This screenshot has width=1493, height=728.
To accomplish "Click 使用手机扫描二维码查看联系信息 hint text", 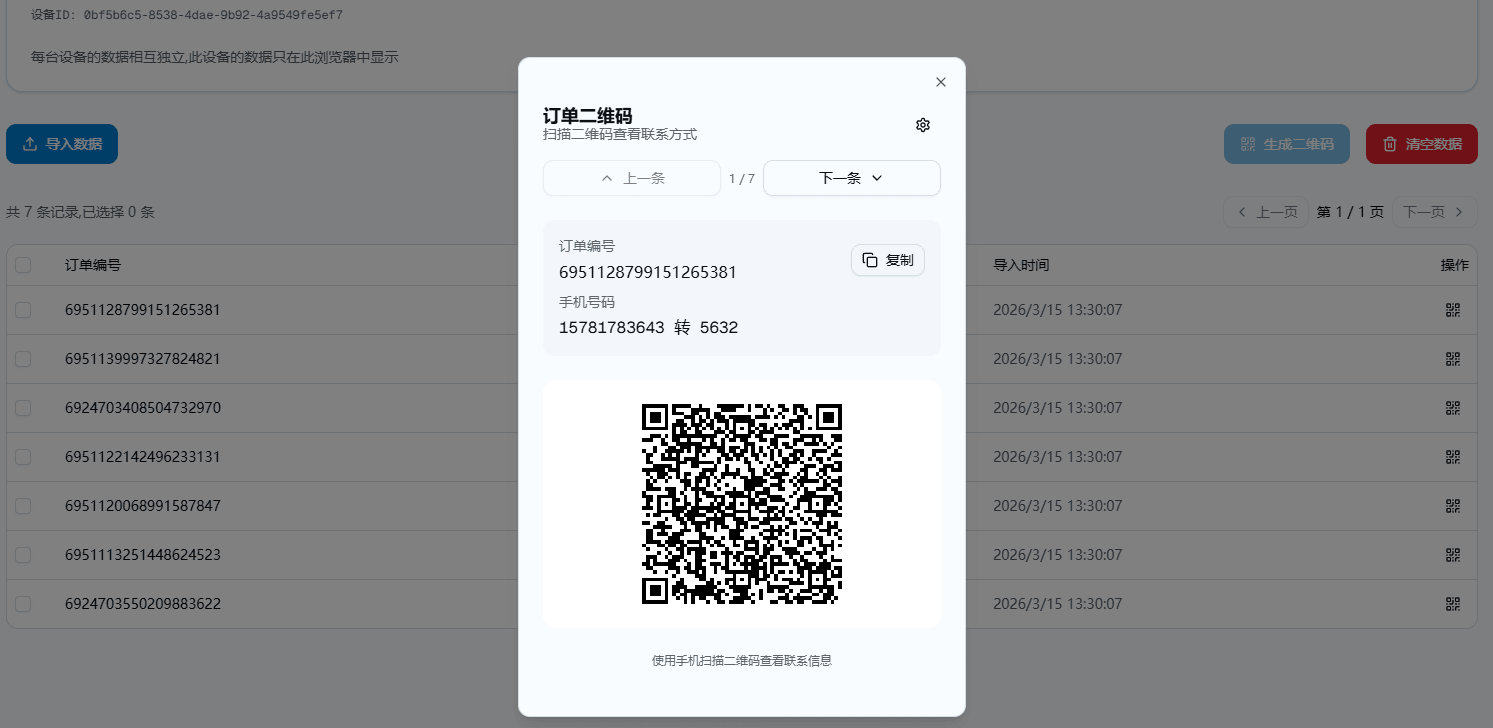I will coord(742,660).
